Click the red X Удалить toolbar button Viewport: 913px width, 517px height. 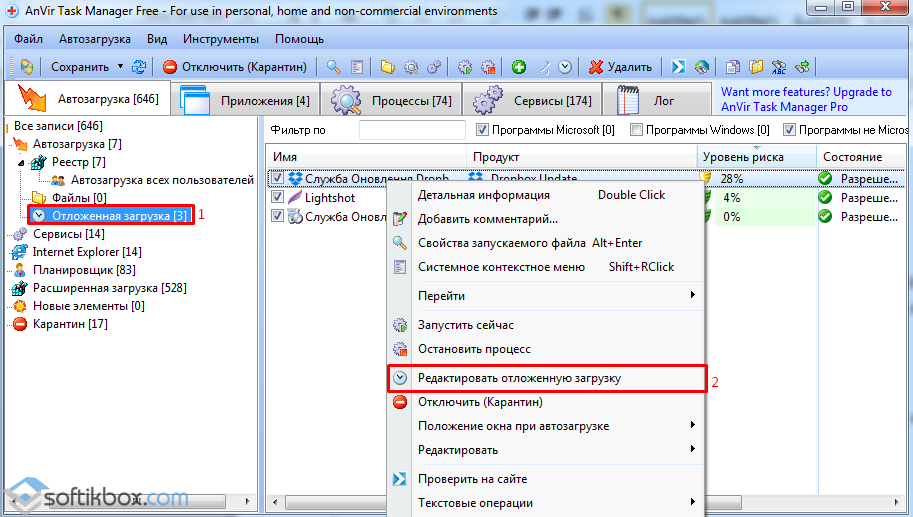tap(620, 67)
